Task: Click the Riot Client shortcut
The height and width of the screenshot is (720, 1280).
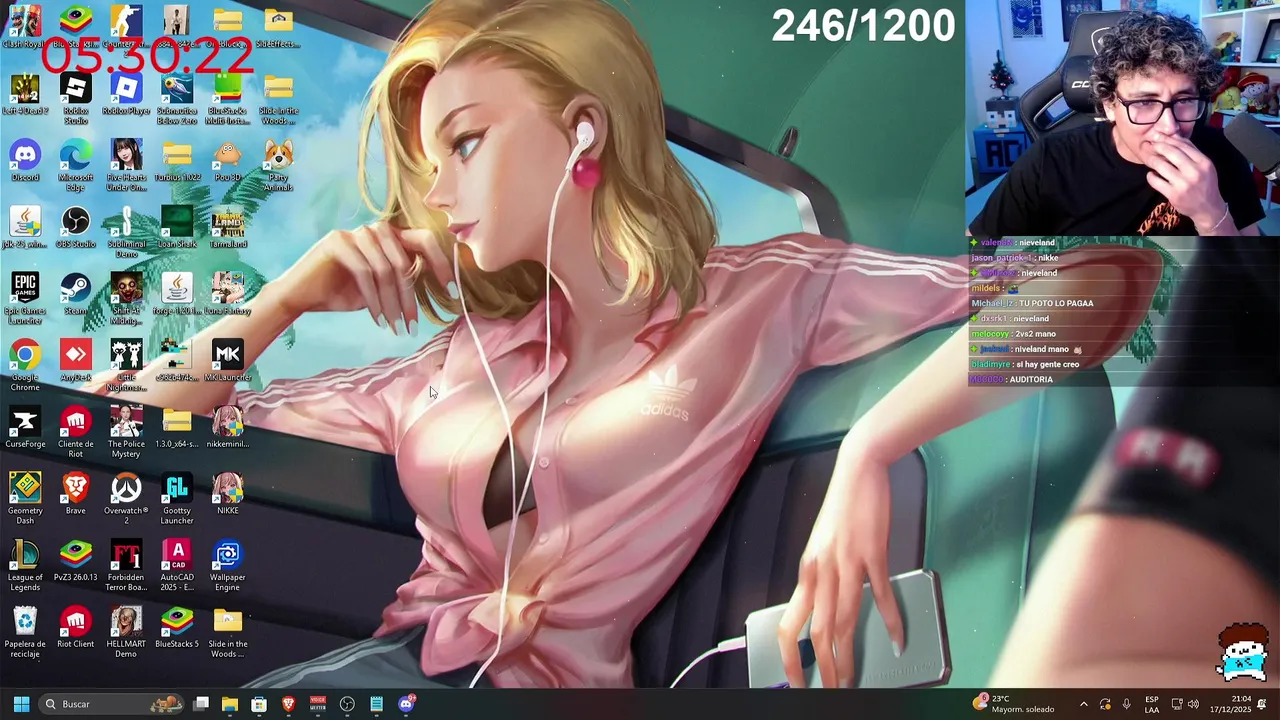Action: (75, 628)
